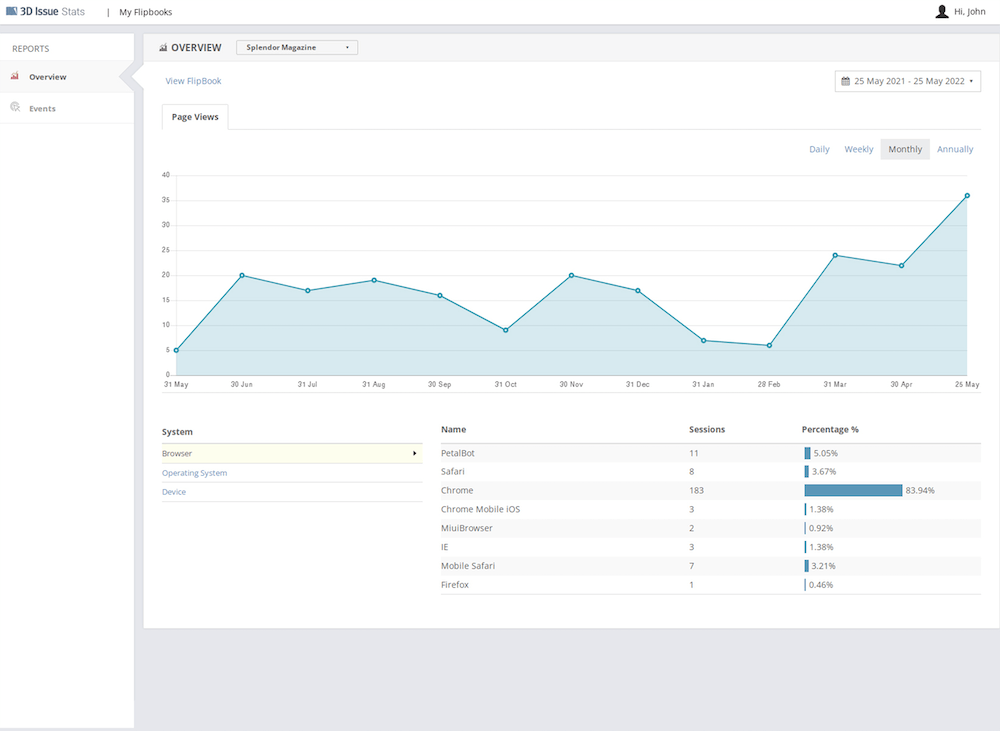Switch chart to Daily view
1000x731 pixels.
819,149
